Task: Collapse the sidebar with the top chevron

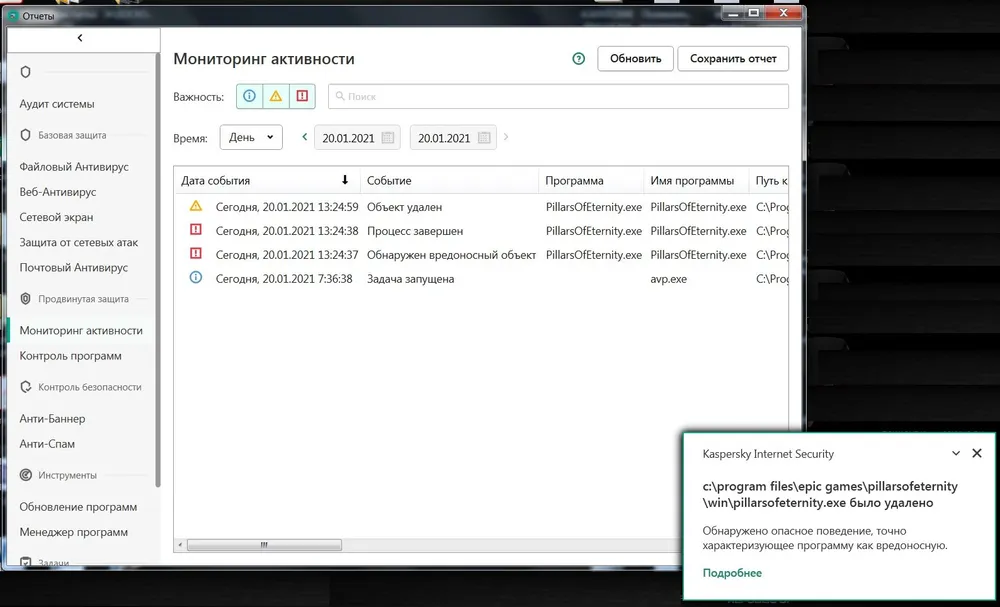Action: point(80,38)
